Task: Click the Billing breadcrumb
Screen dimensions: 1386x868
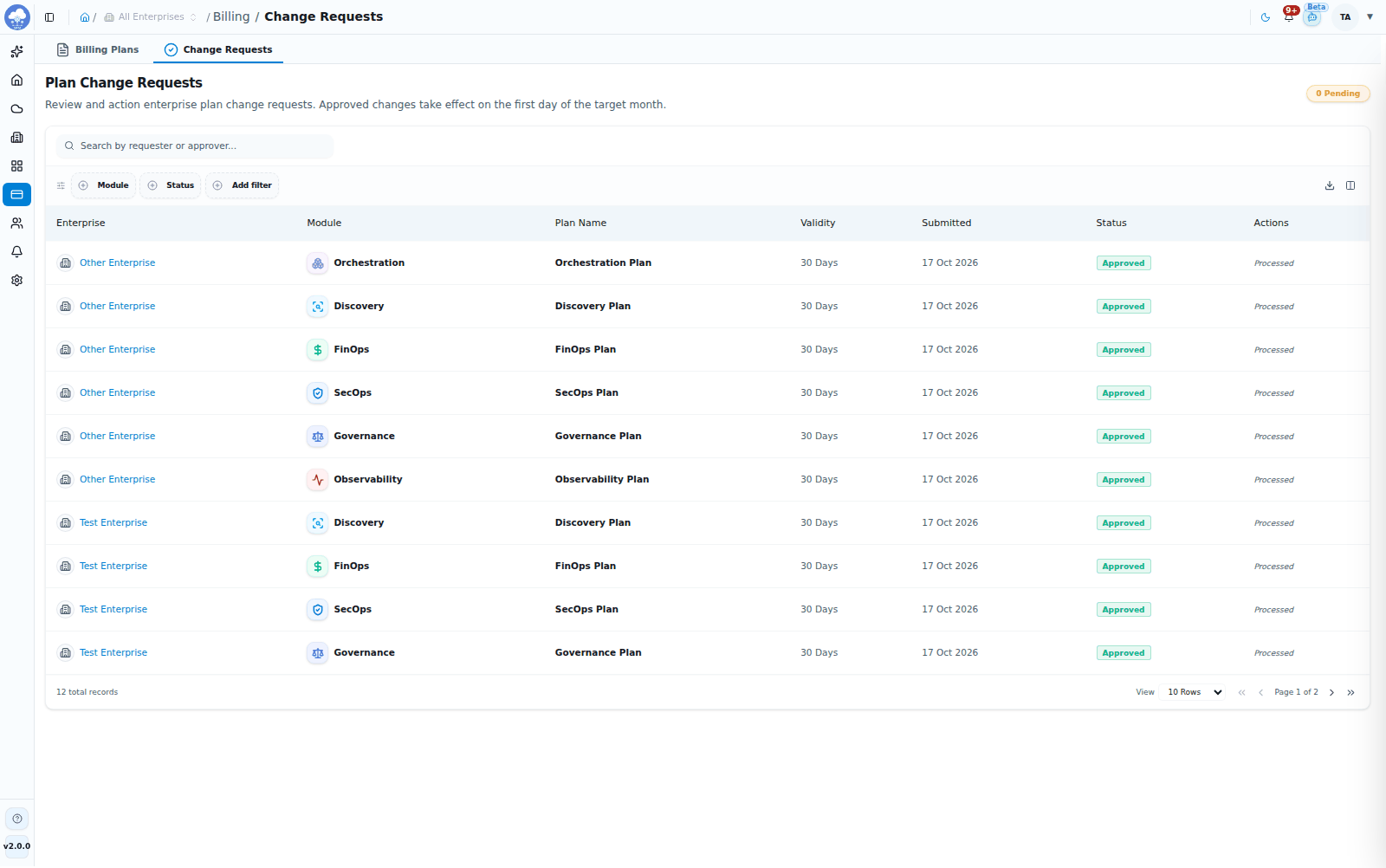Action: pyautogui.click(x=231, y=17)
